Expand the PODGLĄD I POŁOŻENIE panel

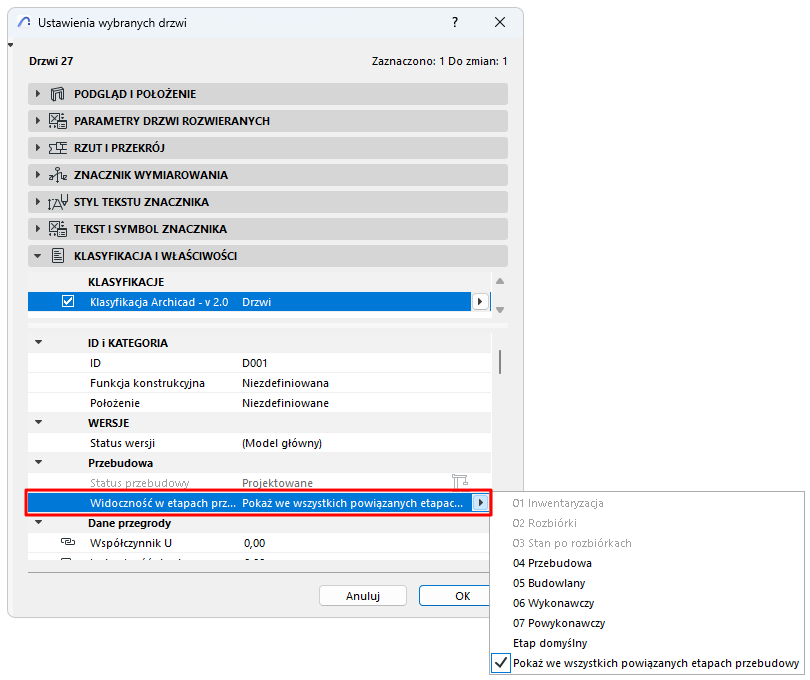click(38, 94)
